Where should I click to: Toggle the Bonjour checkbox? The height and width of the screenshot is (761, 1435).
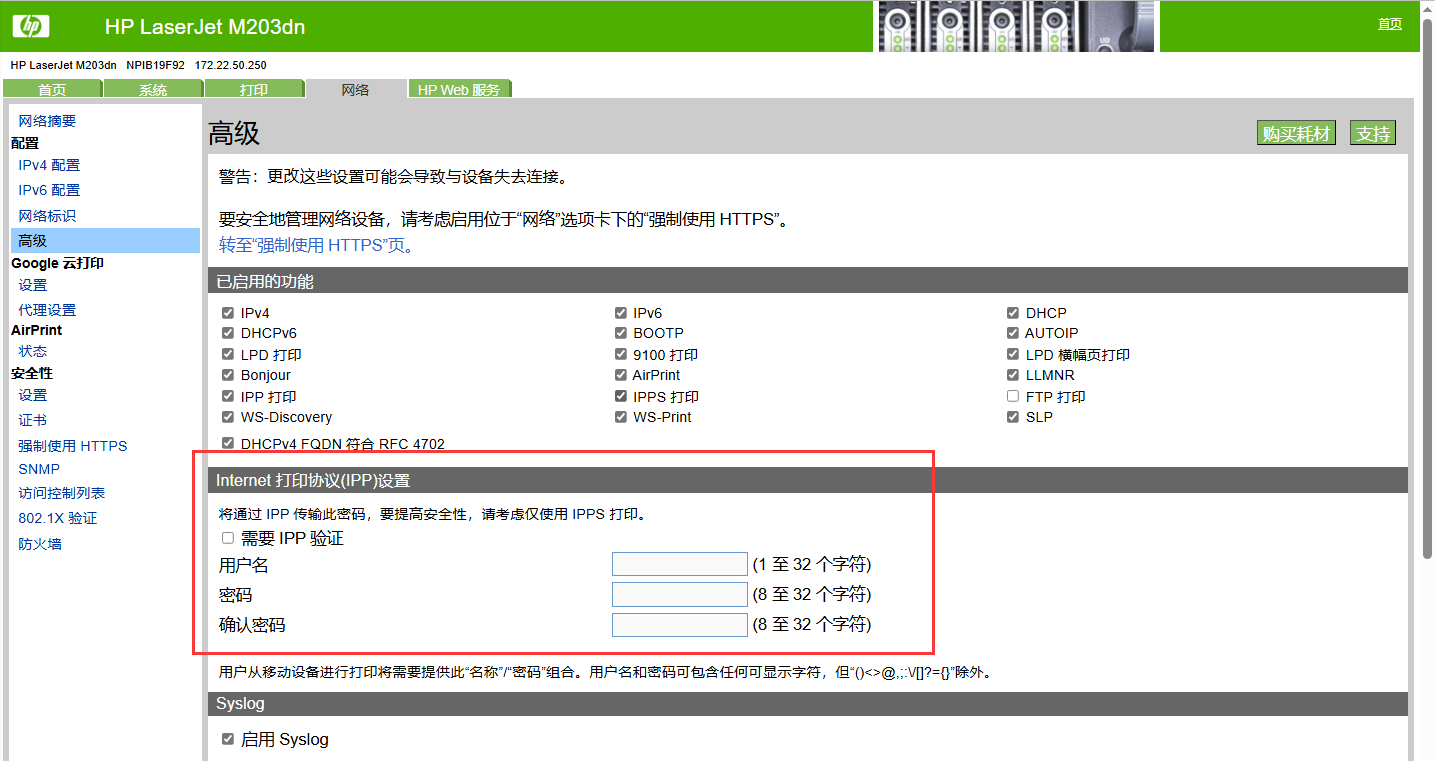tap(228, 375)
